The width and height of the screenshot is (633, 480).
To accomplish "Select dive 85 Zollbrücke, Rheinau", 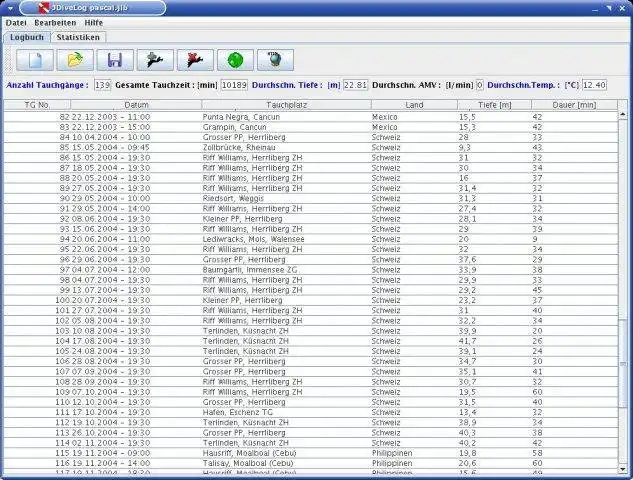I will [x=311, y=147].
